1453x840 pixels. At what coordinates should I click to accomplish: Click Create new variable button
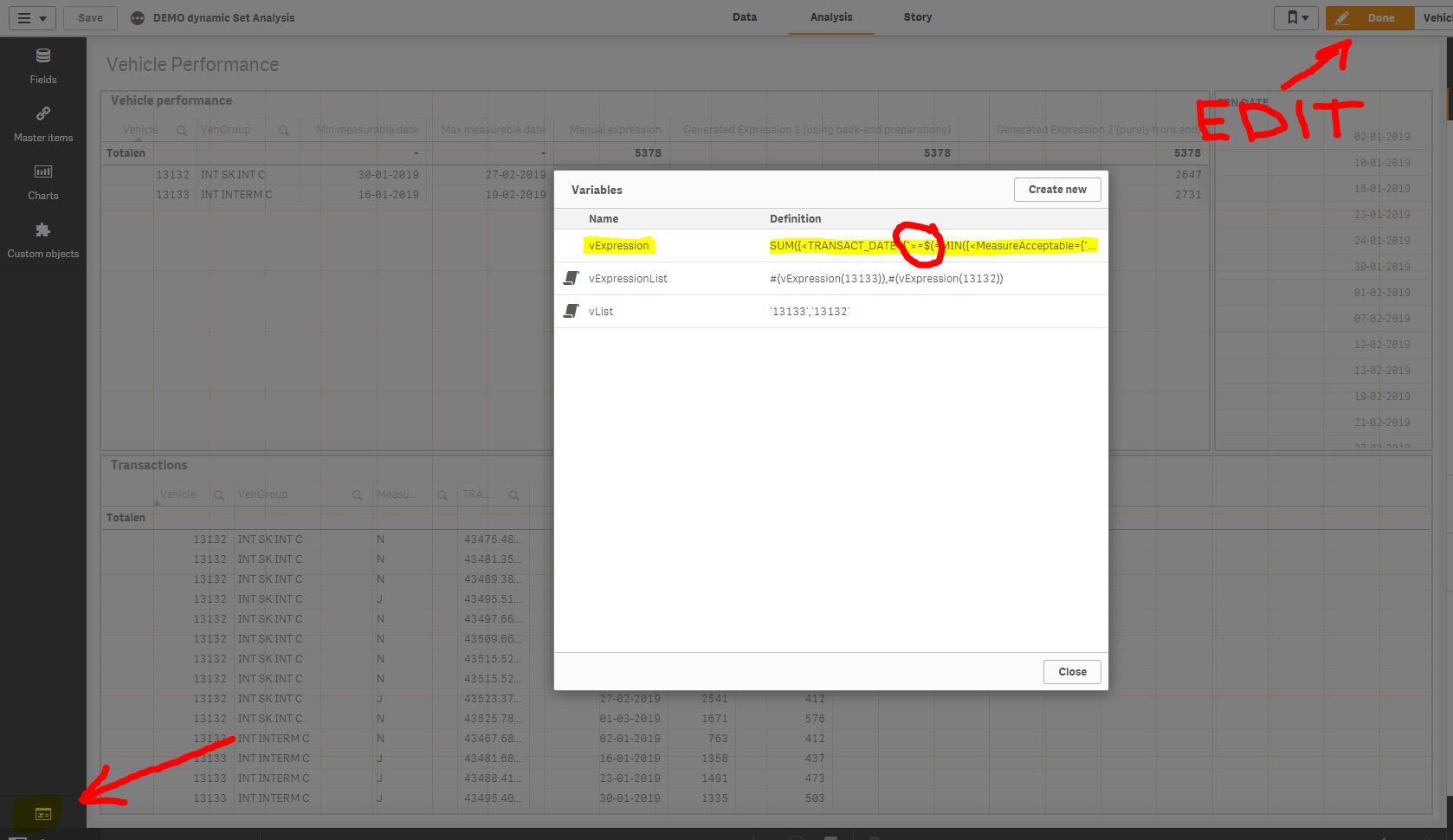[1057, 190]
